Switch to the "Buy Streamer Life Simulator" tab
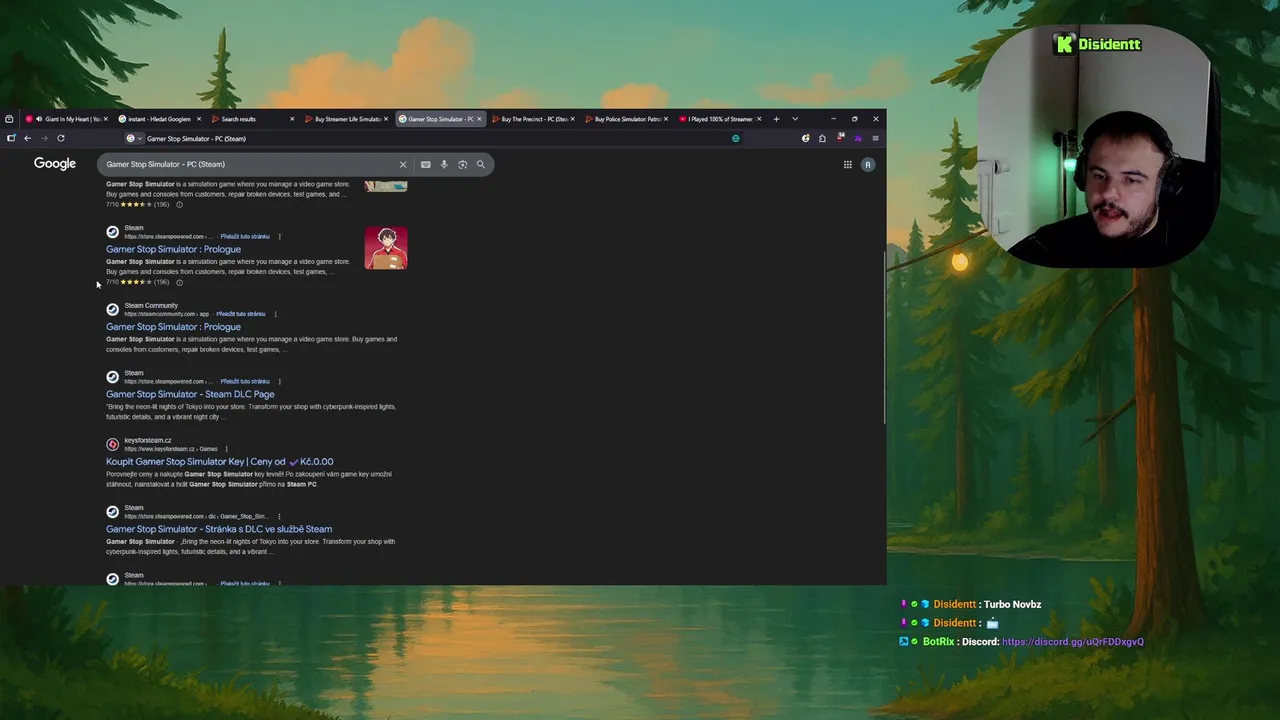 point(346,119)
